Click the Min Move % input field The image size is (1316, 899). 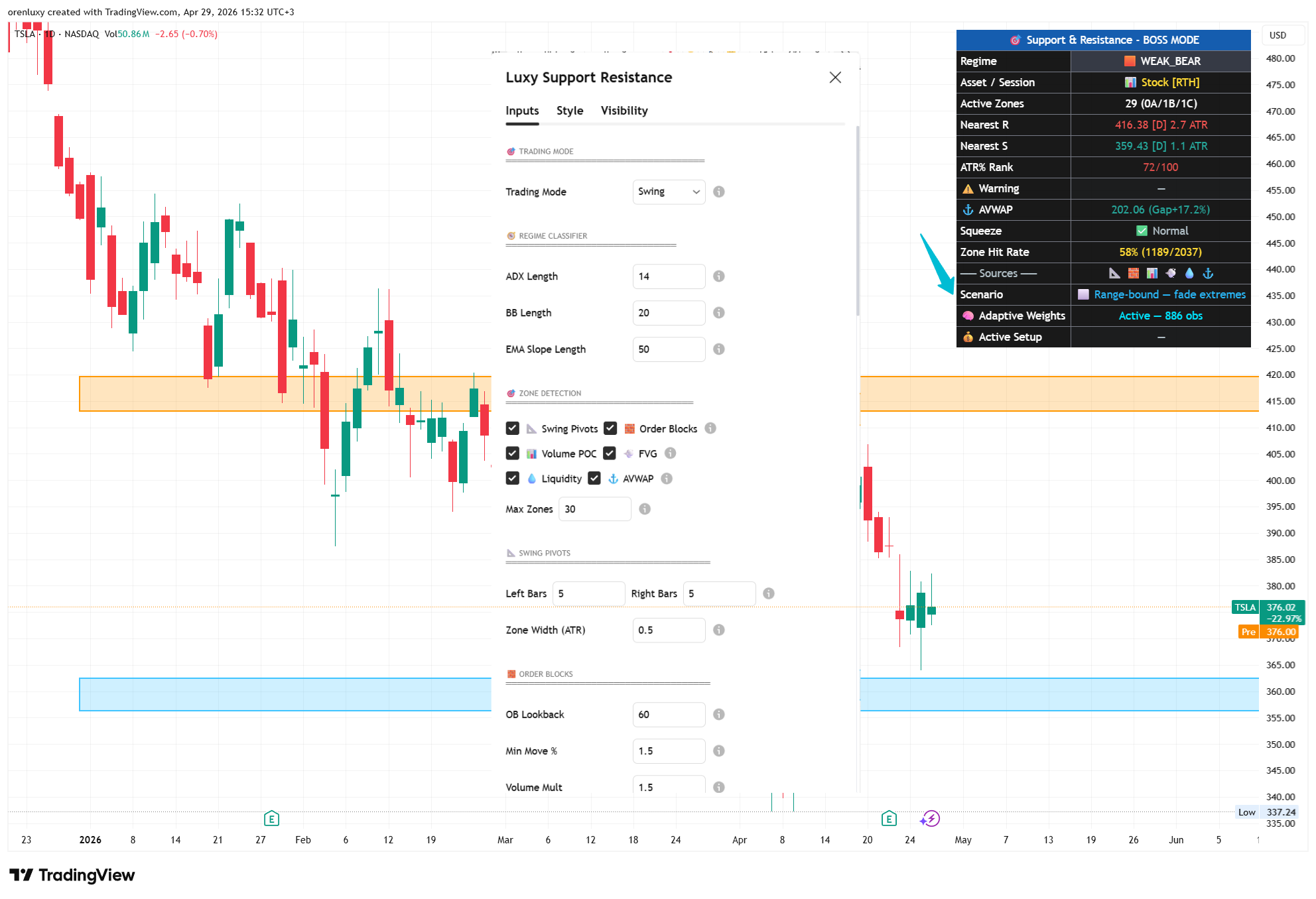click(669, 751)
